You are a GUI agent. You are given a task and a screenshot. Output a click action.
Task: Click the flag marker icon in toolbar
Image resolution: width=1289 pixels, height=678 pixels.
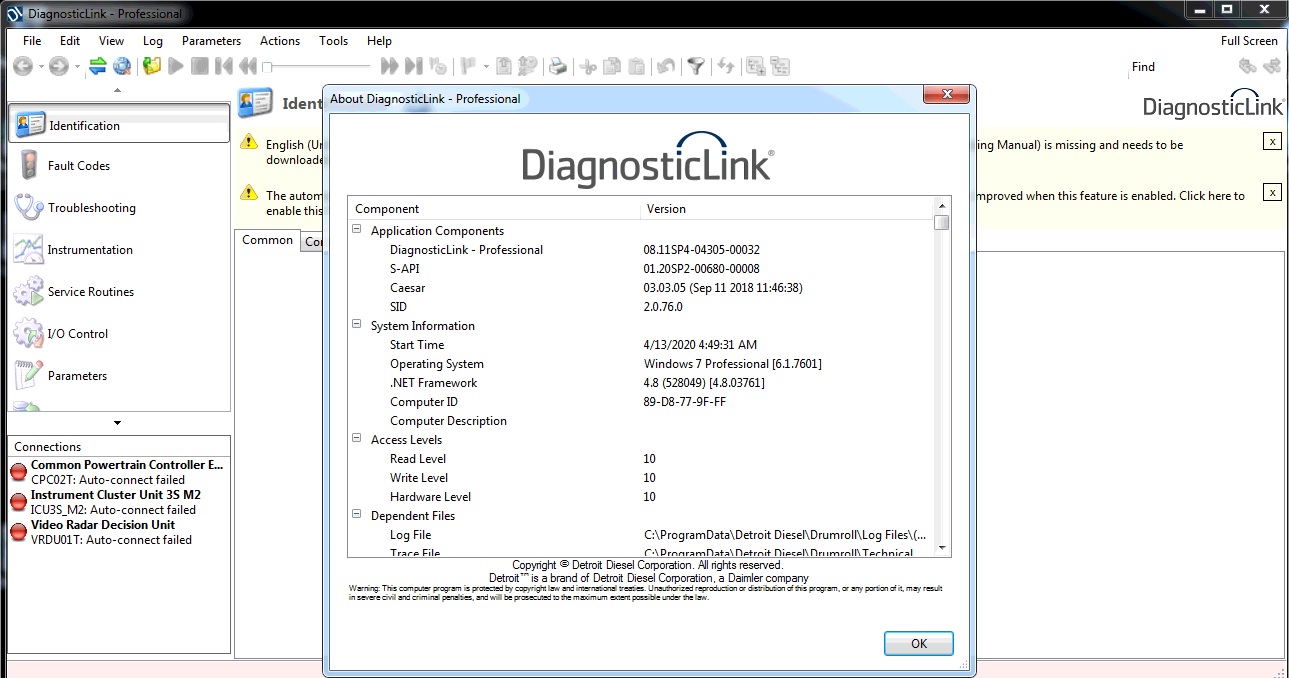point(468,66)
